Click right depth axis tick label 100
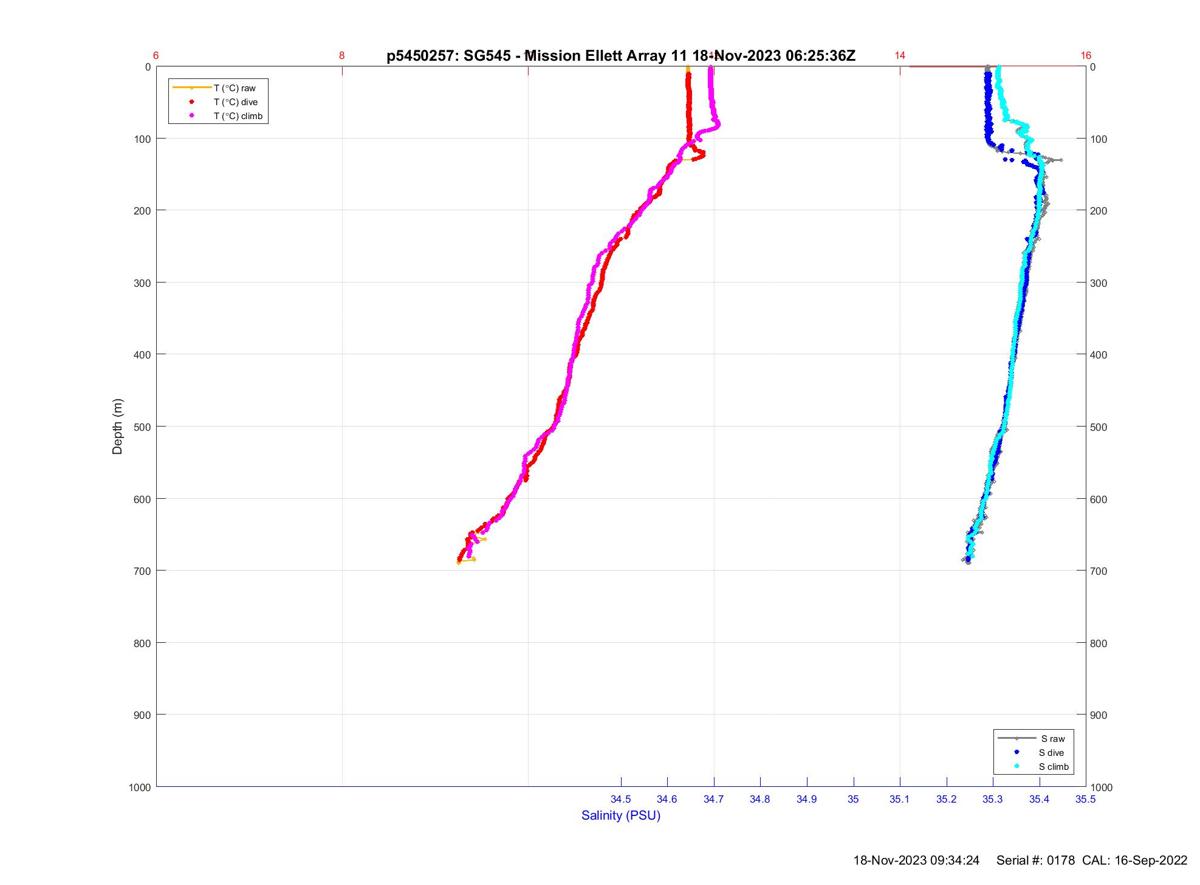 (1100, 139)
